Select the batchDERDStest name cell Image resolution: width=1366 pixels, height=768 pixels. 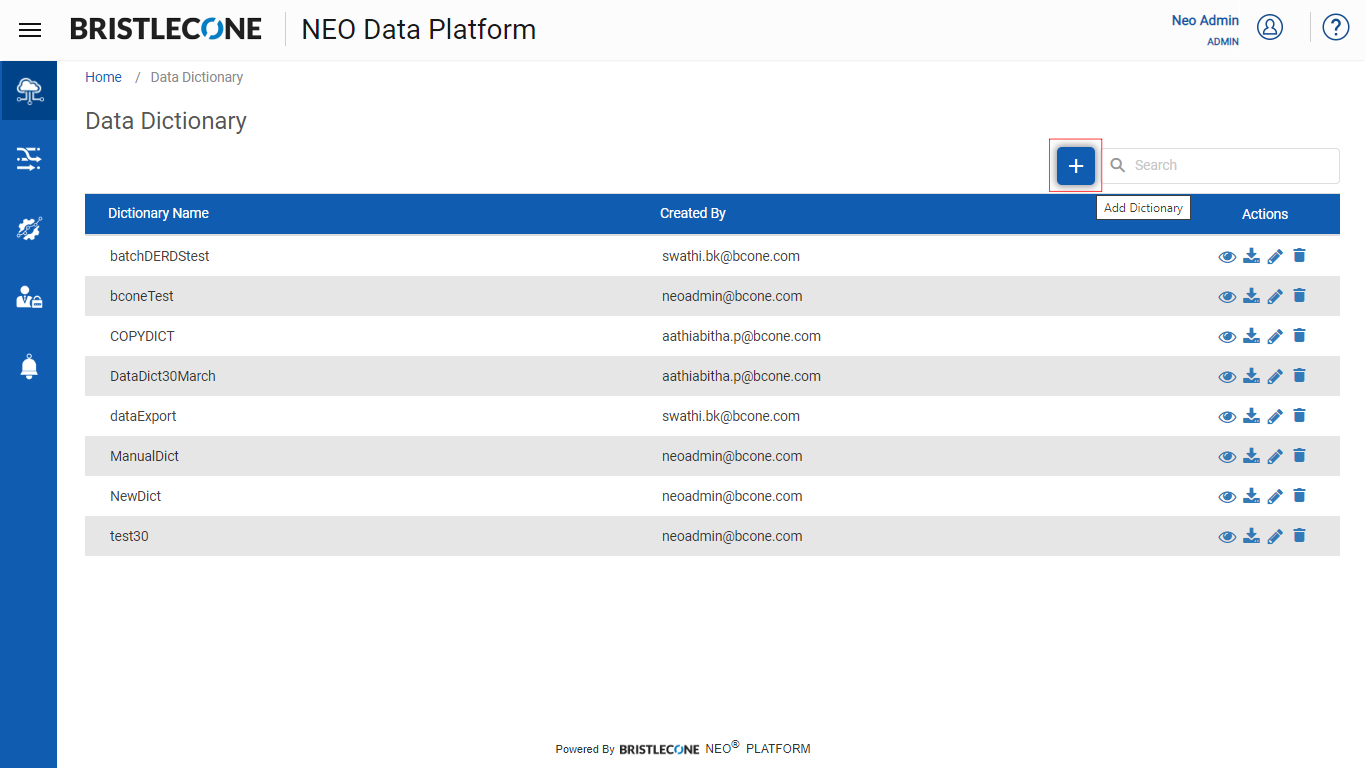tap(160, 256)
